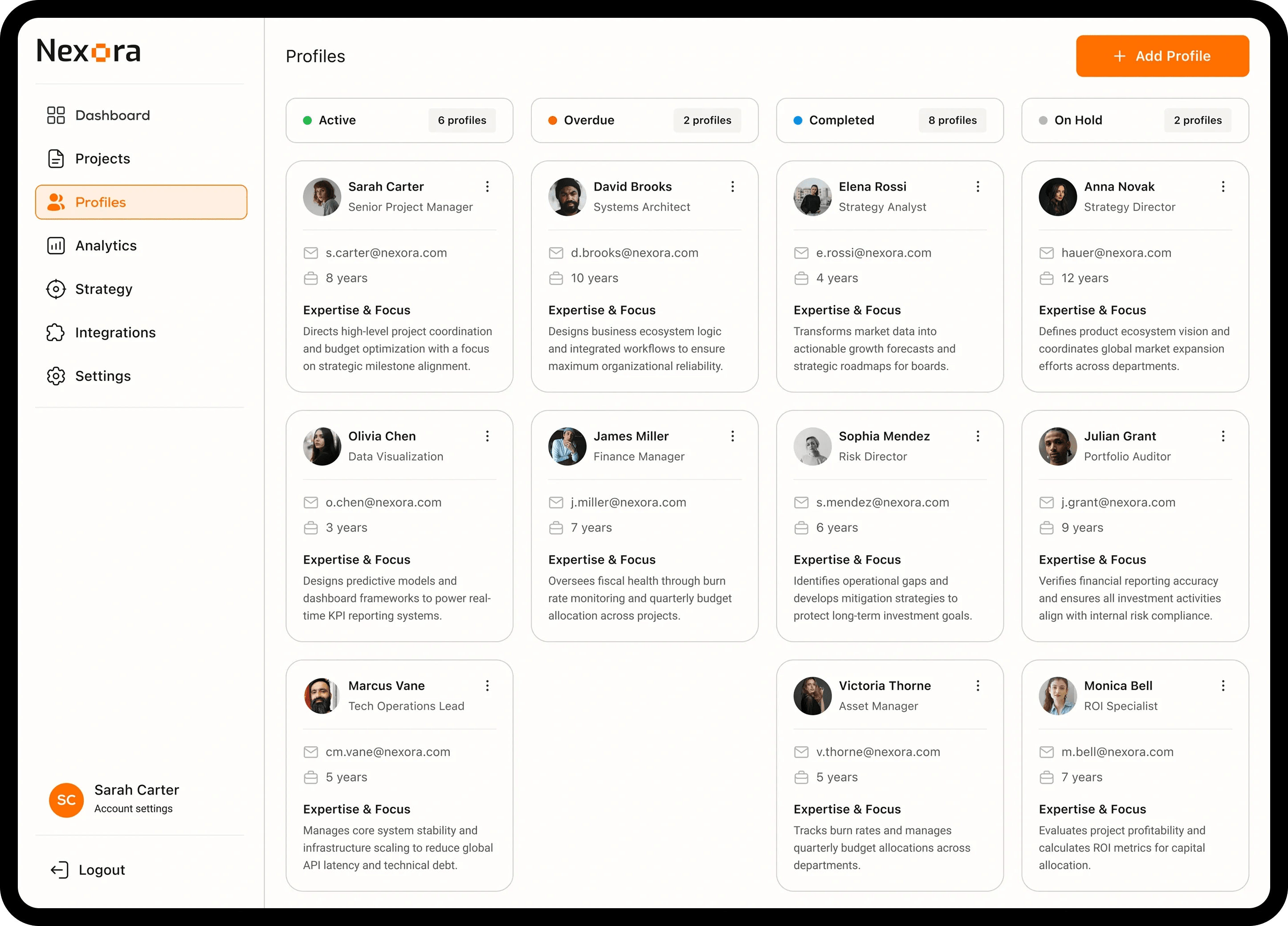Click the Settings gear icon
This screenshot has height=926, width=1288.
coord(56,376)
